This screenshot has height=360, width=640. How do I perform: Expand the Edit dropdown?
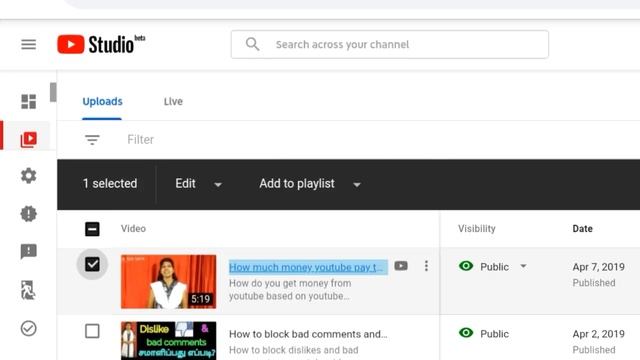point(198,184)
